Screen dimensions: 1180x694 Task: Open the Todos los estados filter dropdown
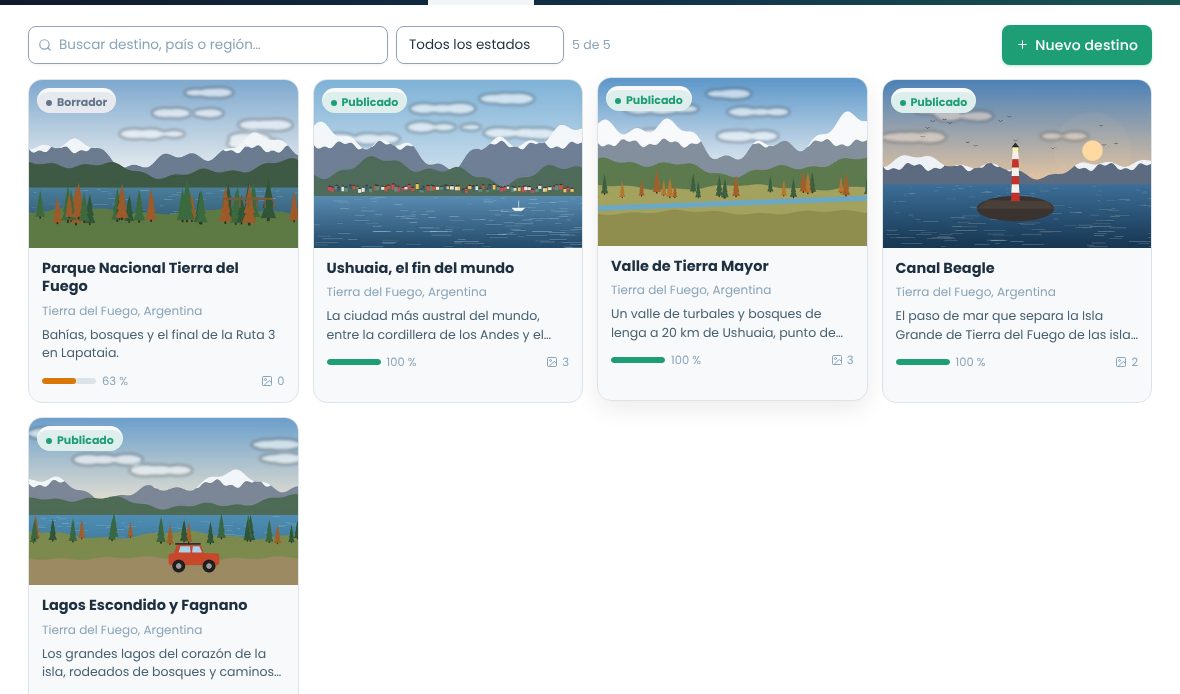click(479, 45)
